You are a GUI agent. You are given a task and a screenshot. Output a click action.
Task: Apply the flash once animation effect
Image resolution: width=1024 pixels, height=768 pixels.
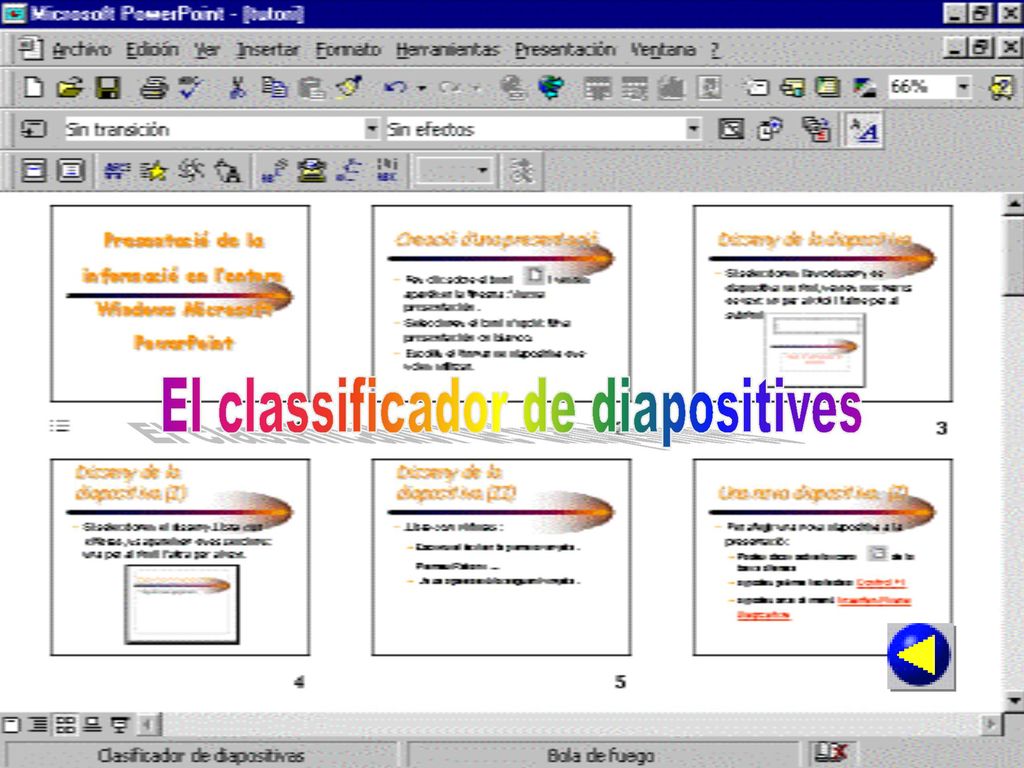click(x=229, y=170)
